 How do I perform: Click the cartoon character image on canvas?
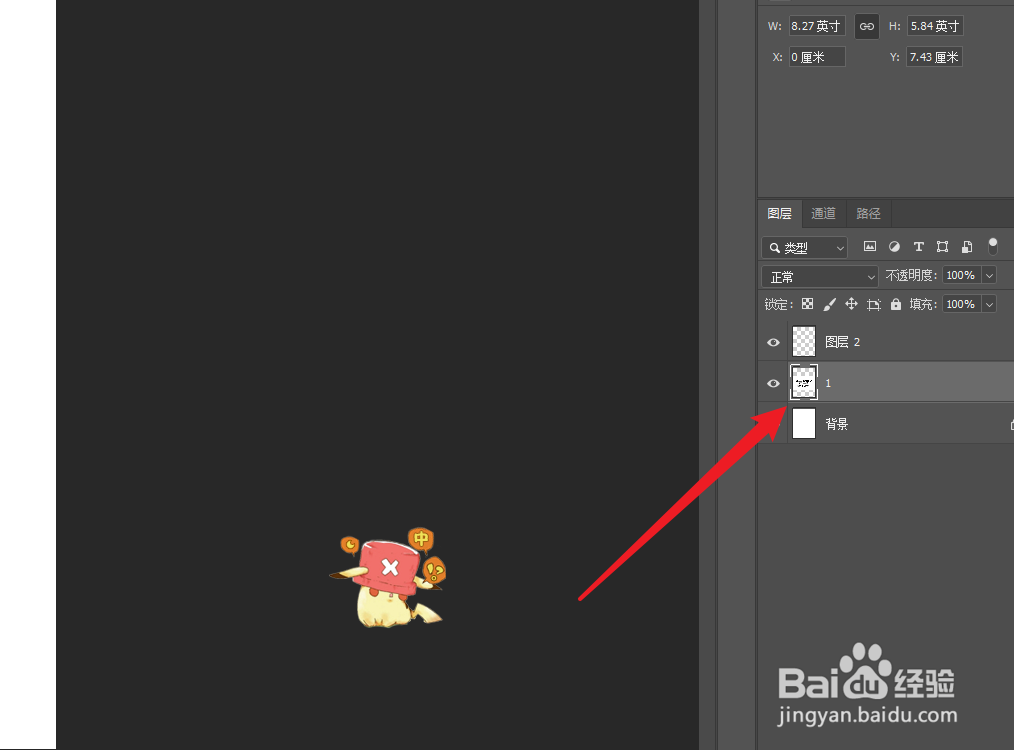click(389, 577)
